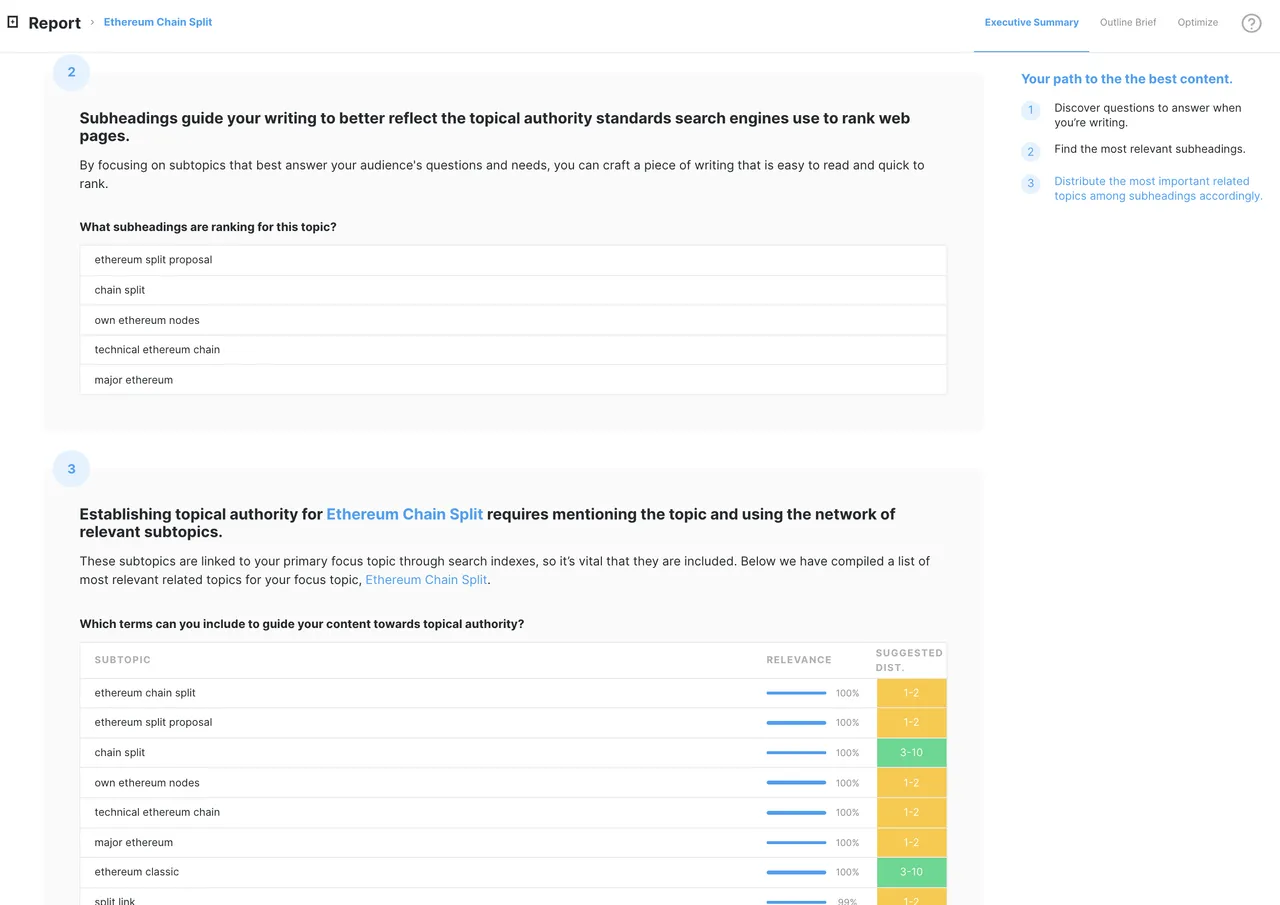This screenshot has width=1280, height=905.
Task: Switch to the Outline Brief tab
Action: click(x=1128, y=22)
